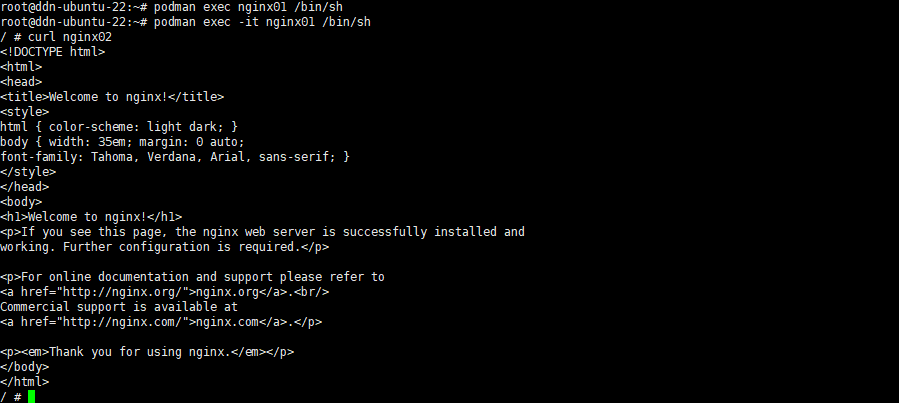The height and width of the screenshot is (403, 899).
Task: Click the last '/ #' shell prompt
Action: pos(11,397)
